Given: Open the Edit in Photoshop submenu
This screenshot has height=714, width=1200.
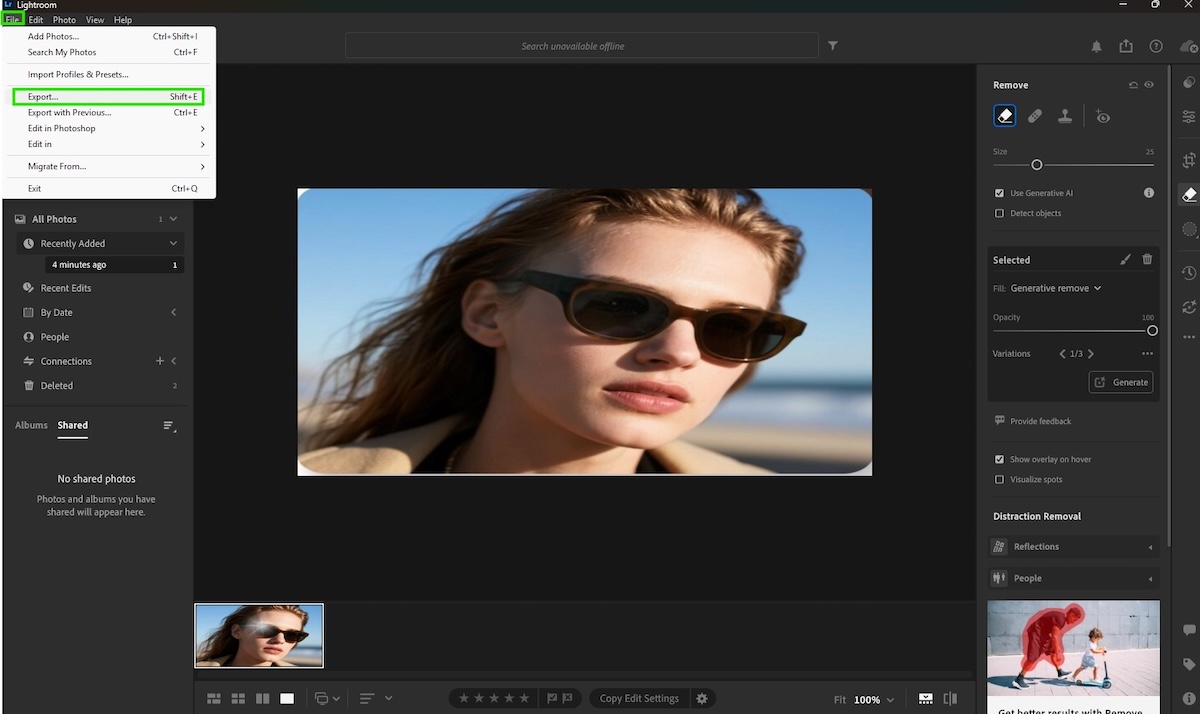Looking at the screenshot, I should pyautogui.click(x=110, y=128).
